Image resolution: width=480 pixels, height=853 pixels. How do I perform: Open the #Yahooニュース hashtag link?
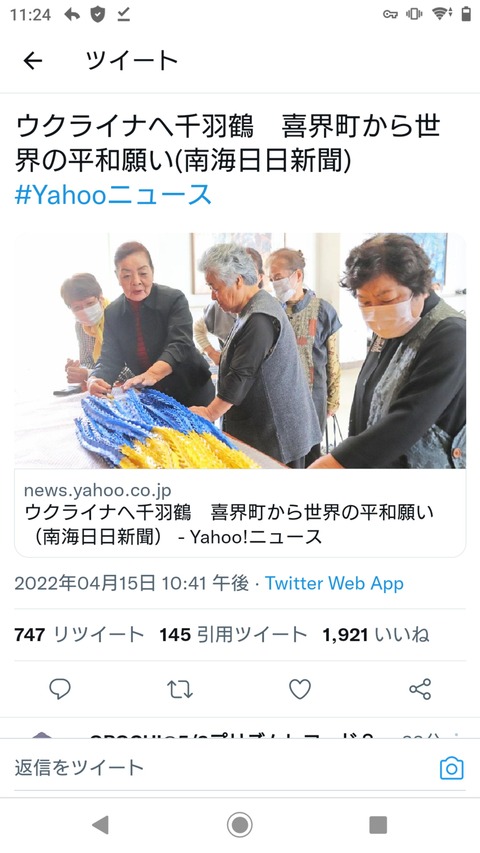(113, 194)
